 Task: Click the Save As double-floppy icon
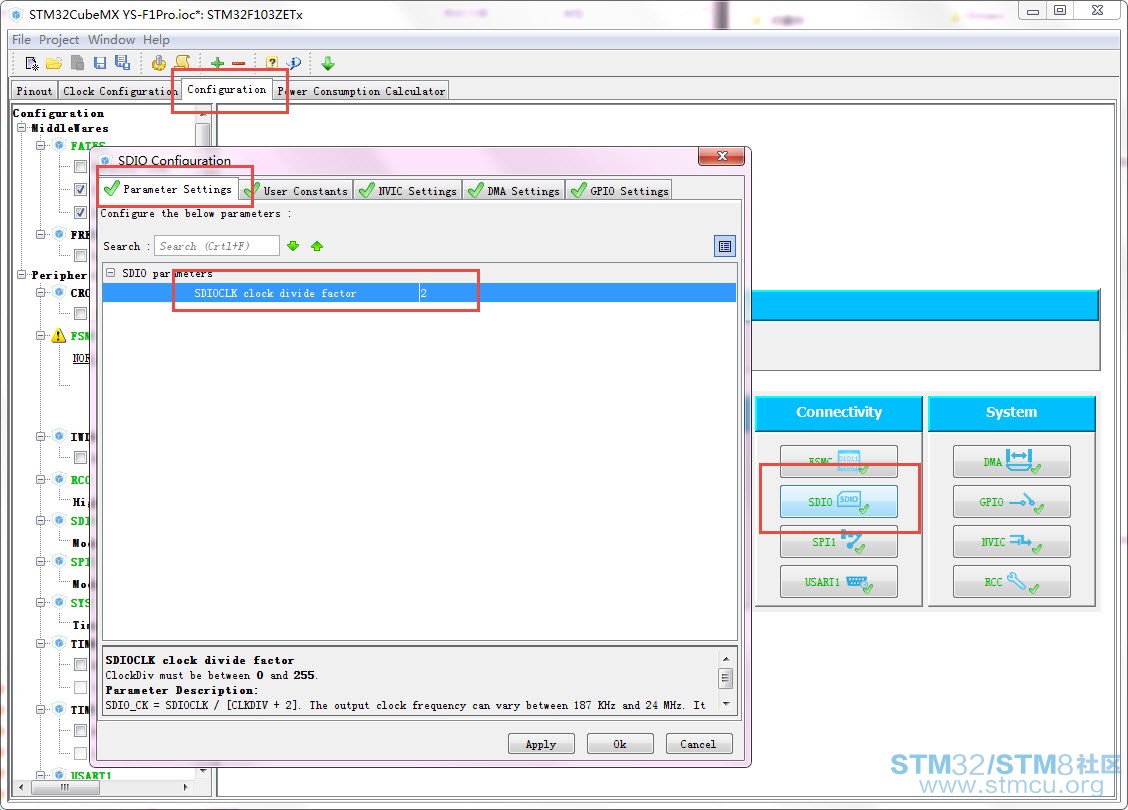[122, 63]
